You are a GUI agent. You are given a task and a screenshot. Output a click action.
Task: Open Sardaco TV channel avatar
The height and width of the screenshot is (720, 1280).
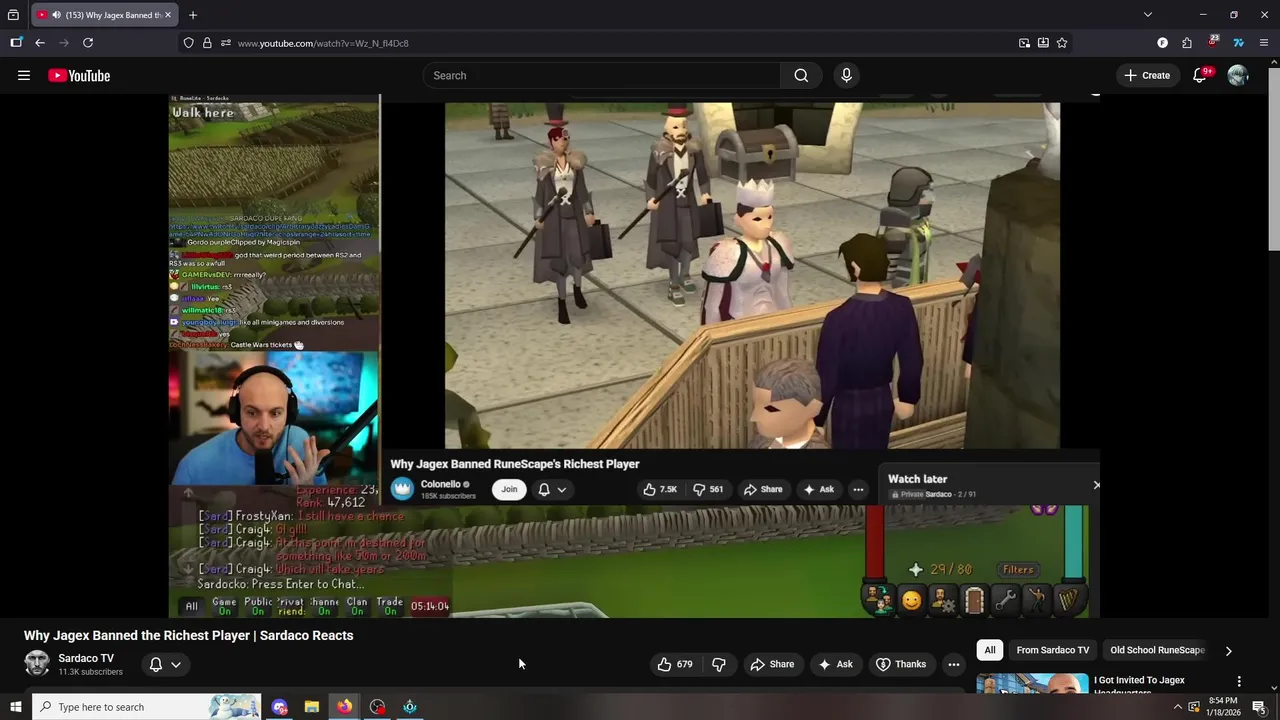(x=37, y=664)
